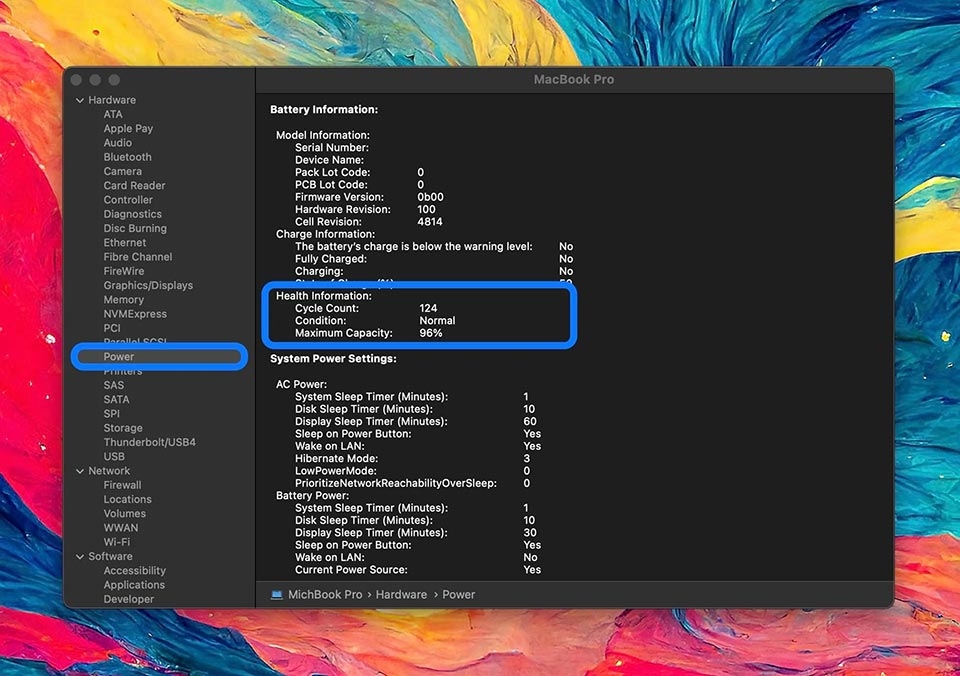Select Memory under Hardware
This screenshot has height=676, width=960.
pos(124,299)
